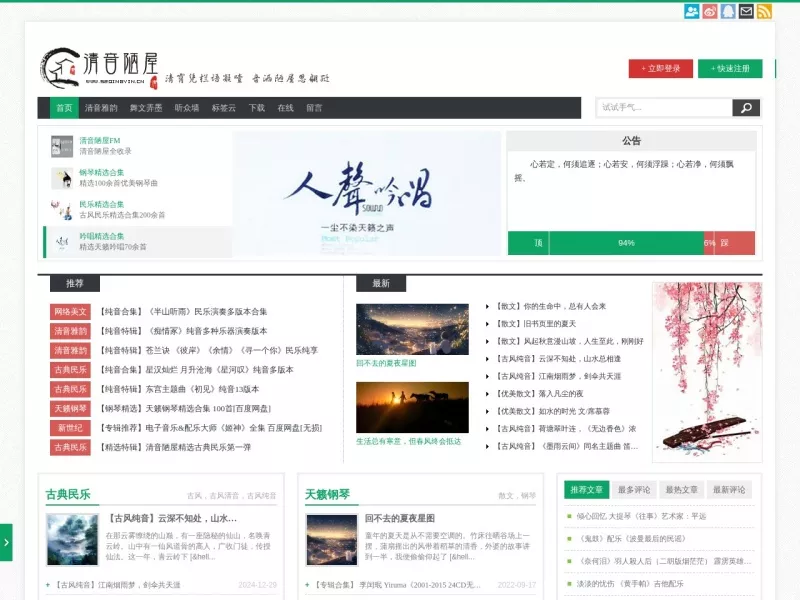Screen dimensions: 800x600
Task: Open the 标签云 menu item
Action: click(224, 108)
